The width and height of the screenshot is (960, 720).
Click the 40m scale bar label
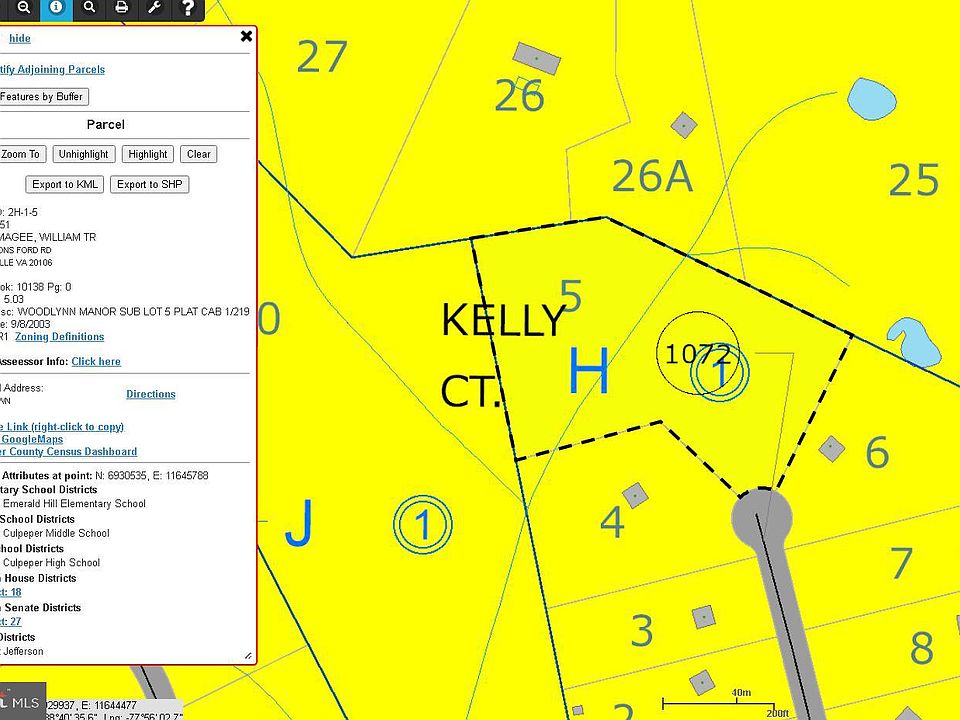tap(741, 692)
